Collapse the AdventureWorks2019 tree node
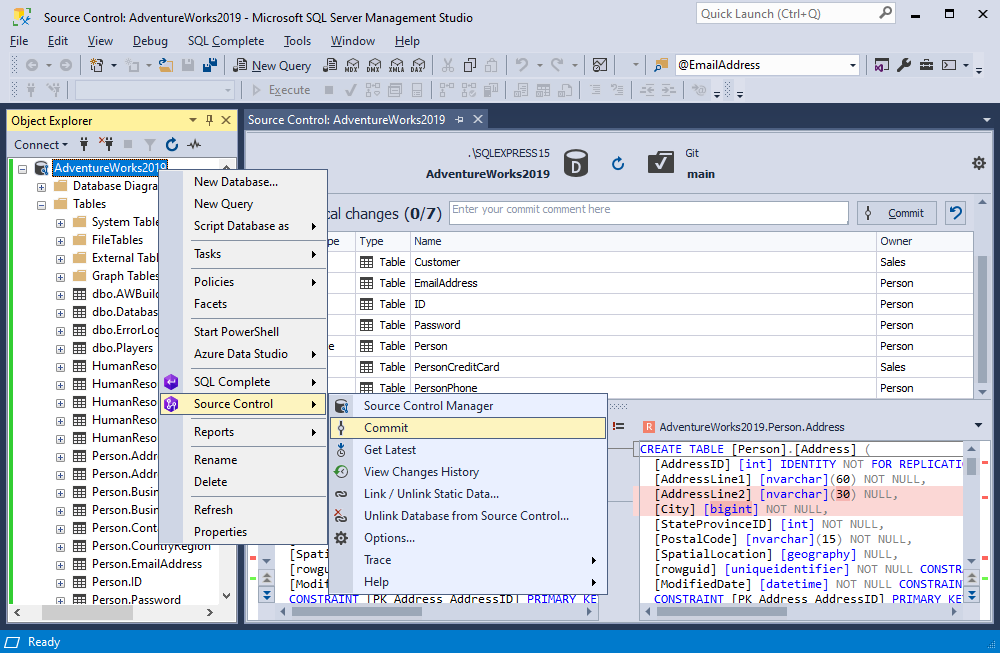This screenshot has height=653, width=1000. pos(22,169)
